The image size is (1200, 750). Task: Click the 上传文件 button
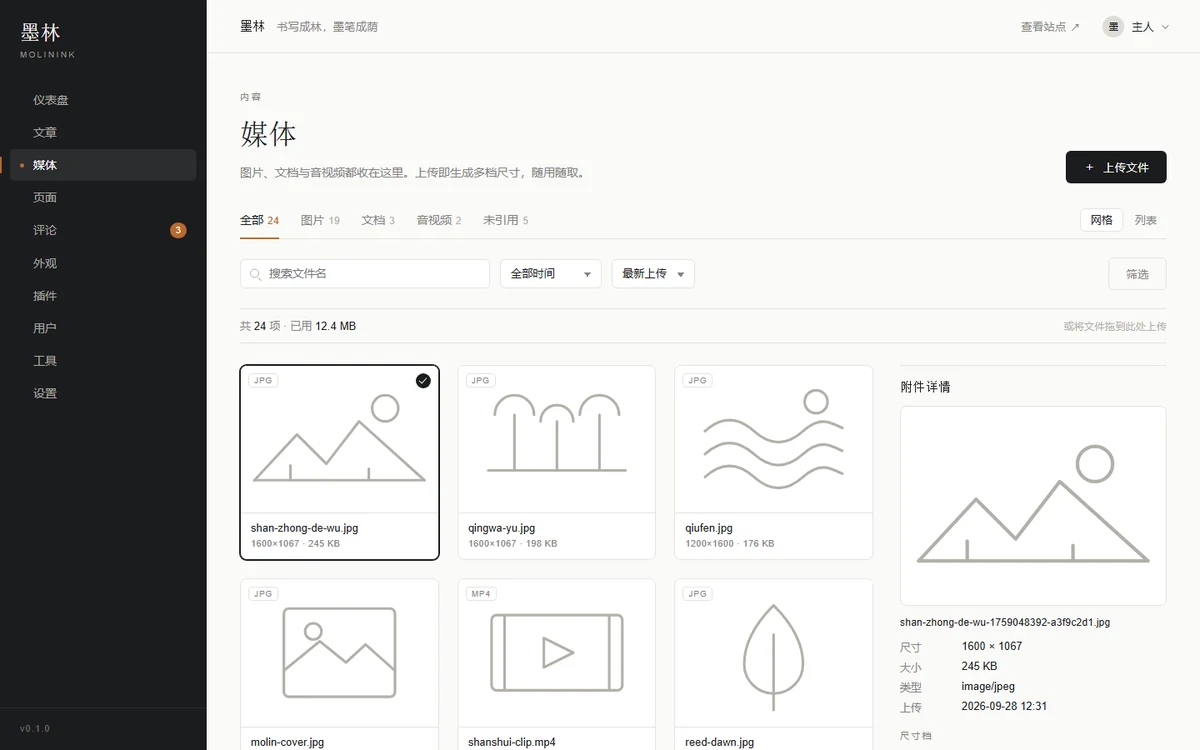point(1116,168)
